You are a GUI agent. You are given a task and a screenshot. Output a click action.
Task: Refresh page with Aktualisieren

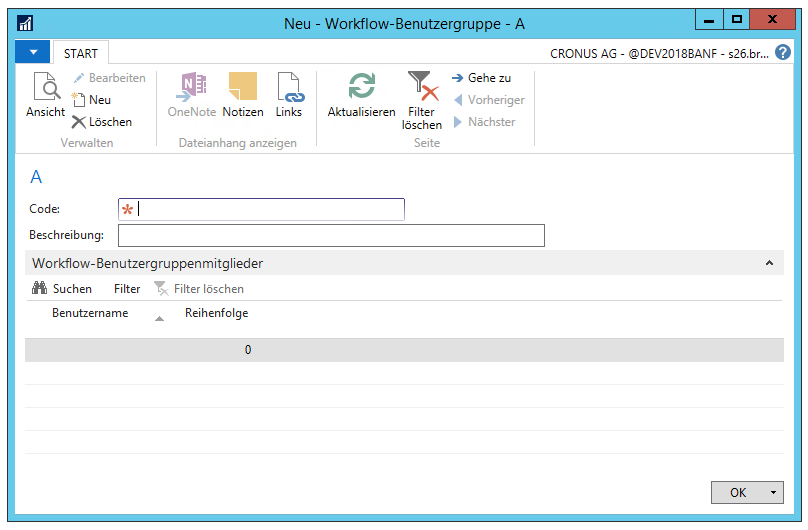361,95
